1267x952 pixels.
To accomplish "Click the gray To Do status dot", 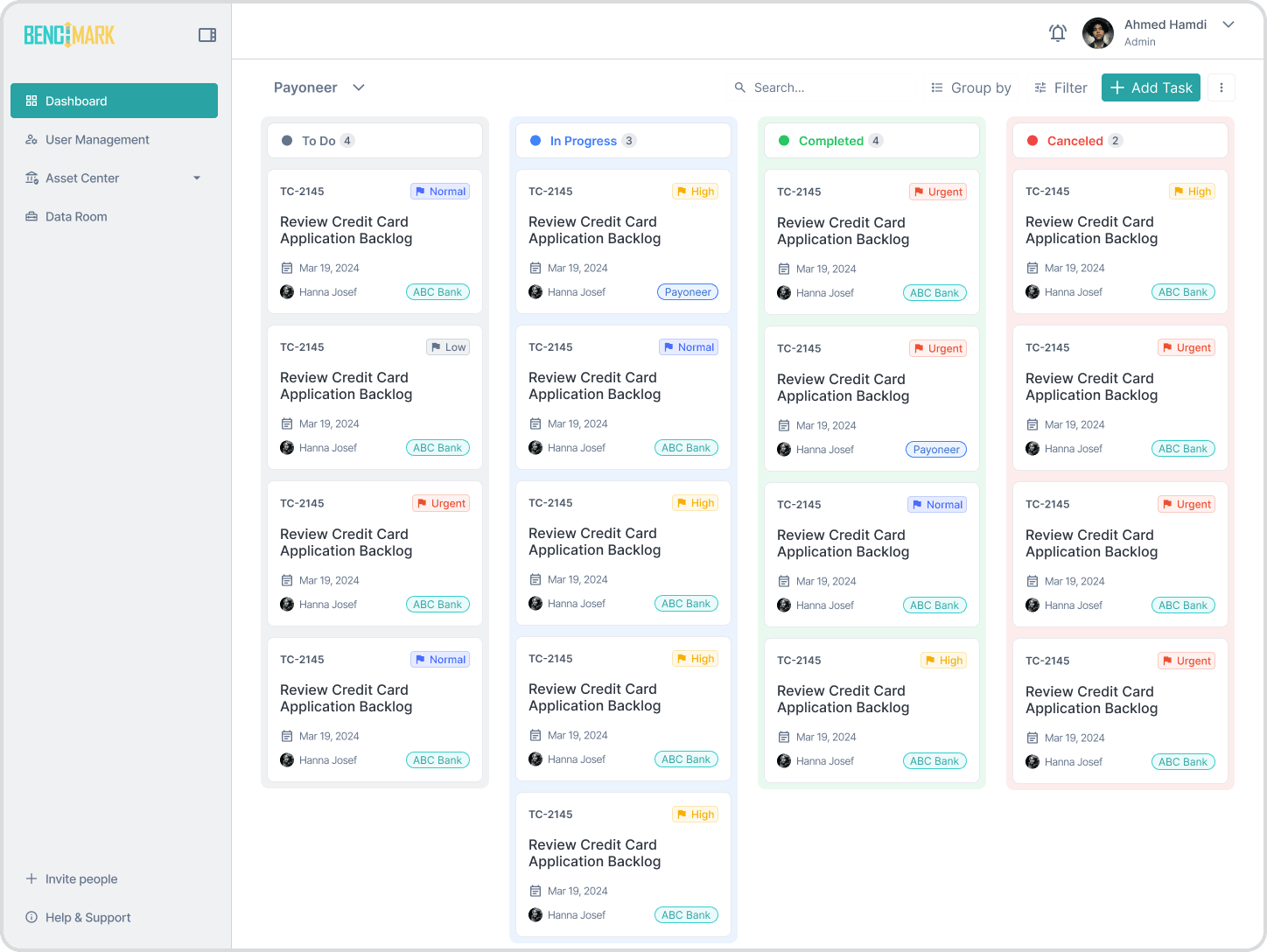I will point(287,141).
